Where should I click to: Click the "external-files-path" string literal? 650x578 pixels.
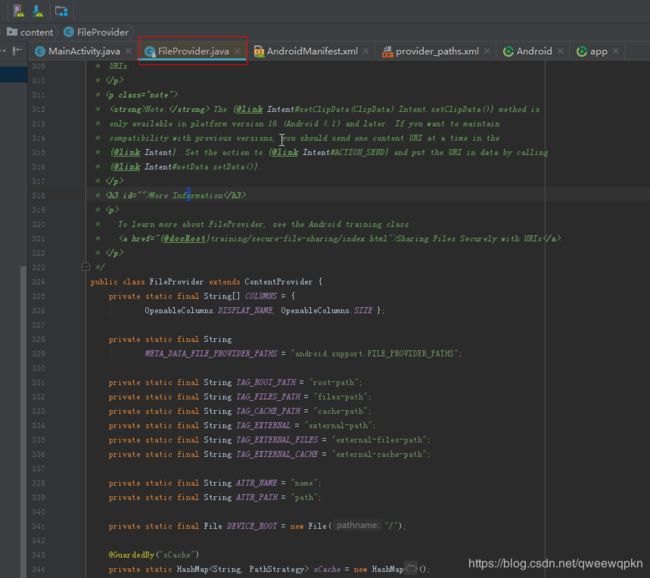coord(381,440)
